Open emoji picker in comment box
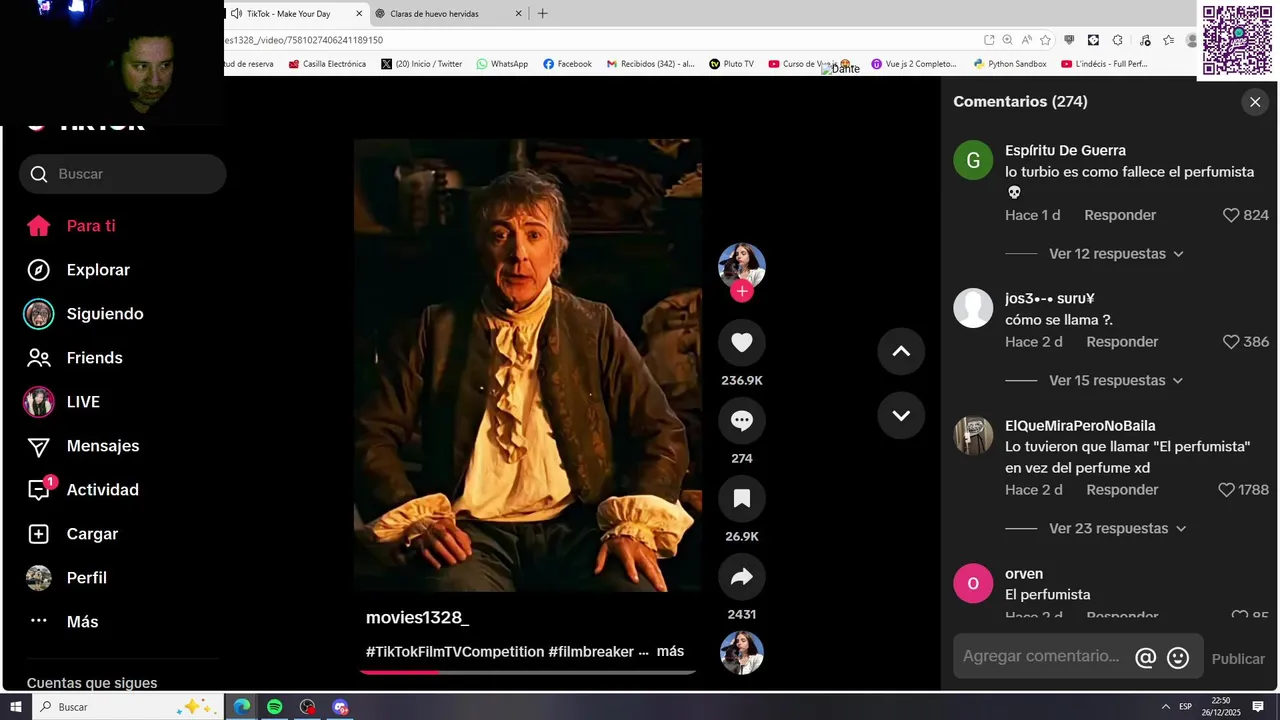This screenshot has width=1280, height=720. tap(1178, 657)
